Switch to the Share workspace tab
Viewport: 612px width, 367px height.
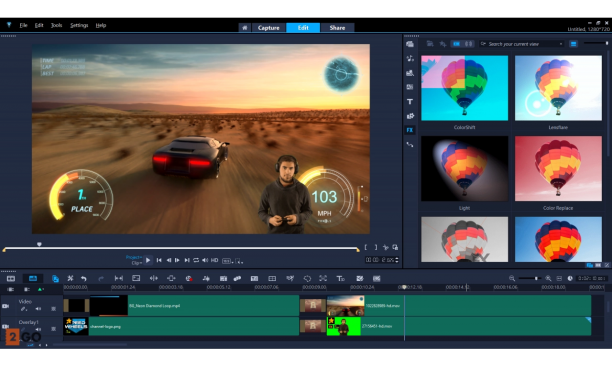337,28
